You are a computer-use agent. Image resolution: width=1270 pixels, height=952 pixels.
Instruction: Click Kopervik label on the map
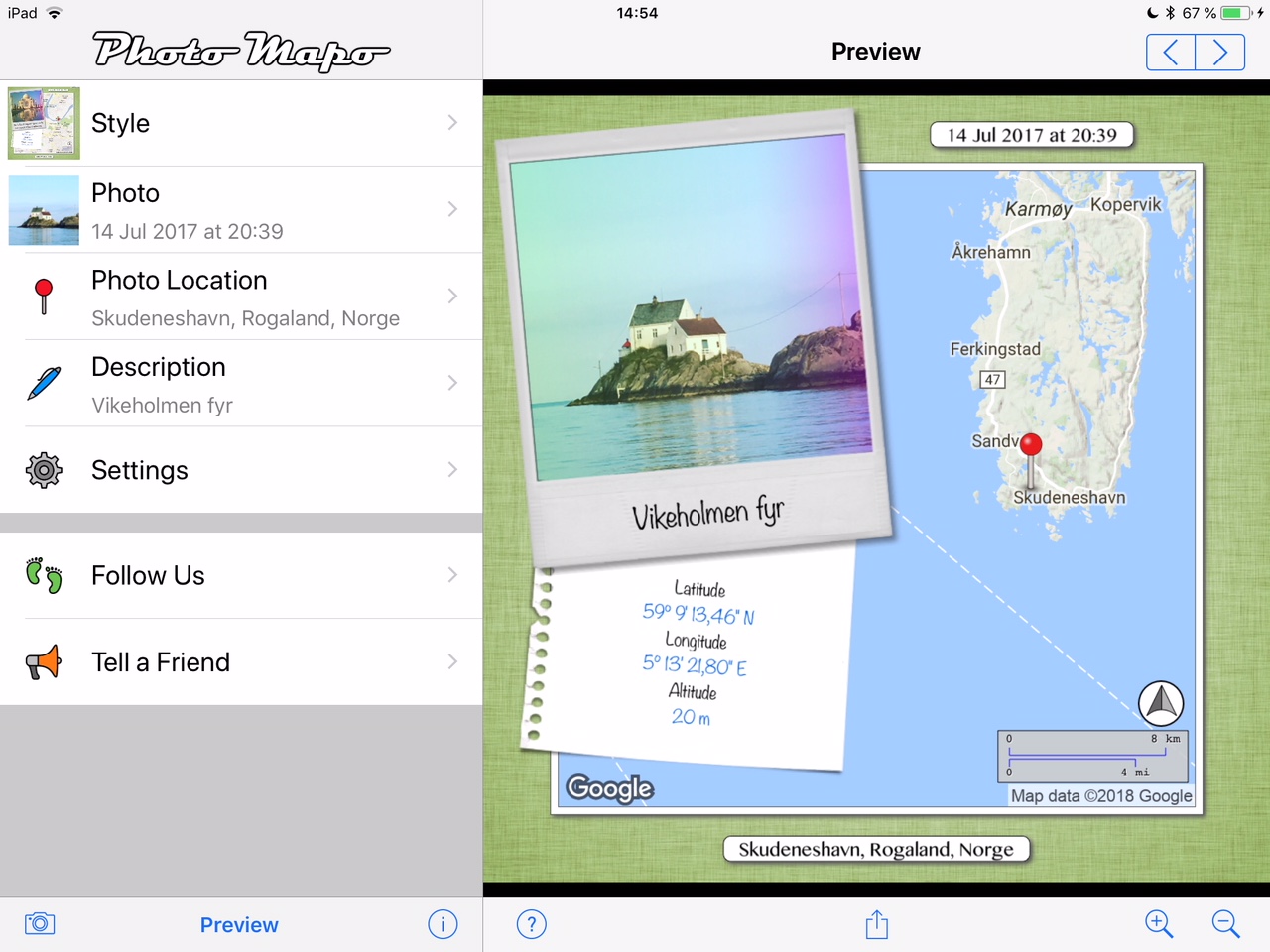click(x=1125, y=204)
